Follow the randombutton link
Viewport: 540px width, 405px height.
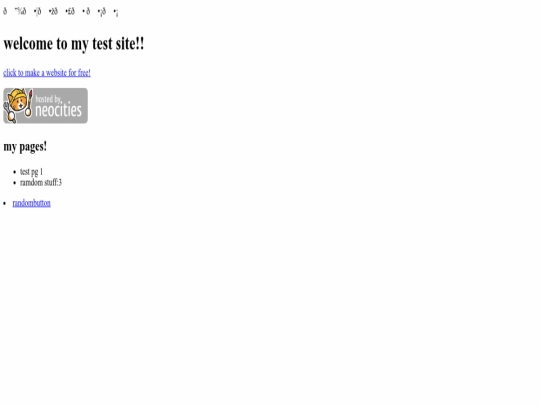pyautogui.click(x=31, y=203)
